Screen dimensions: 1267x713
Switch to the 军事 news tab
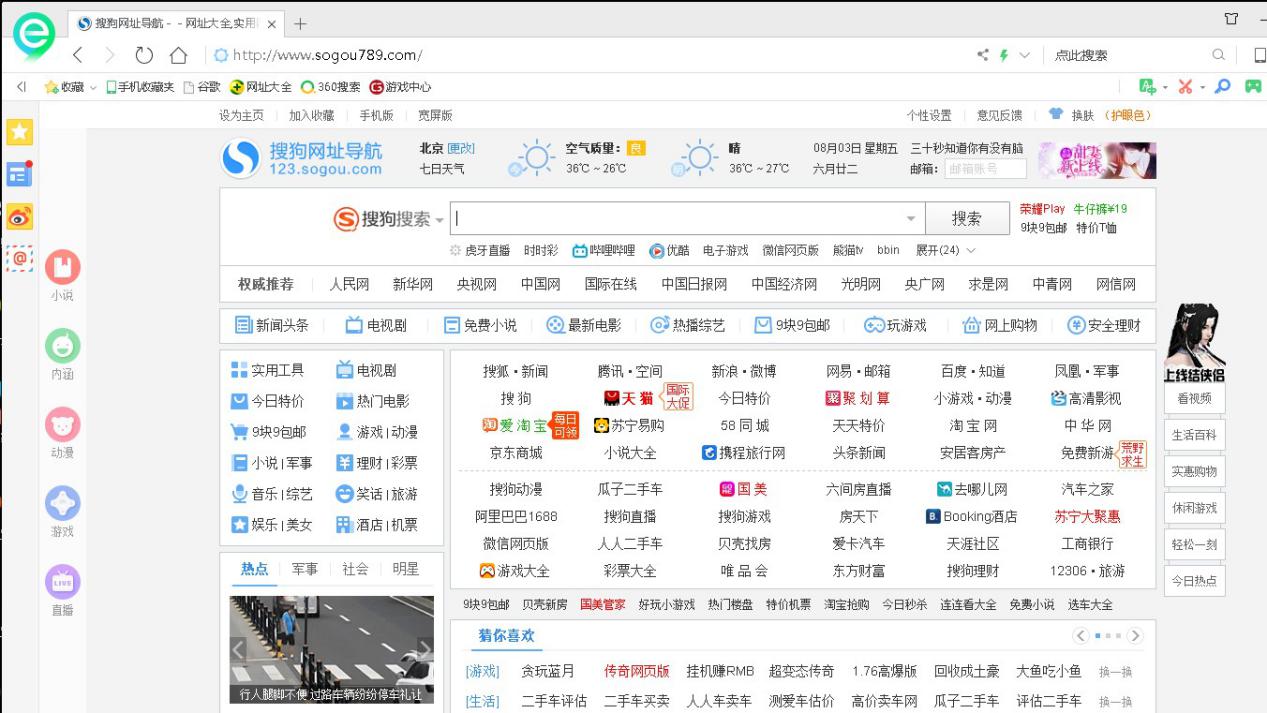(304, 570)
